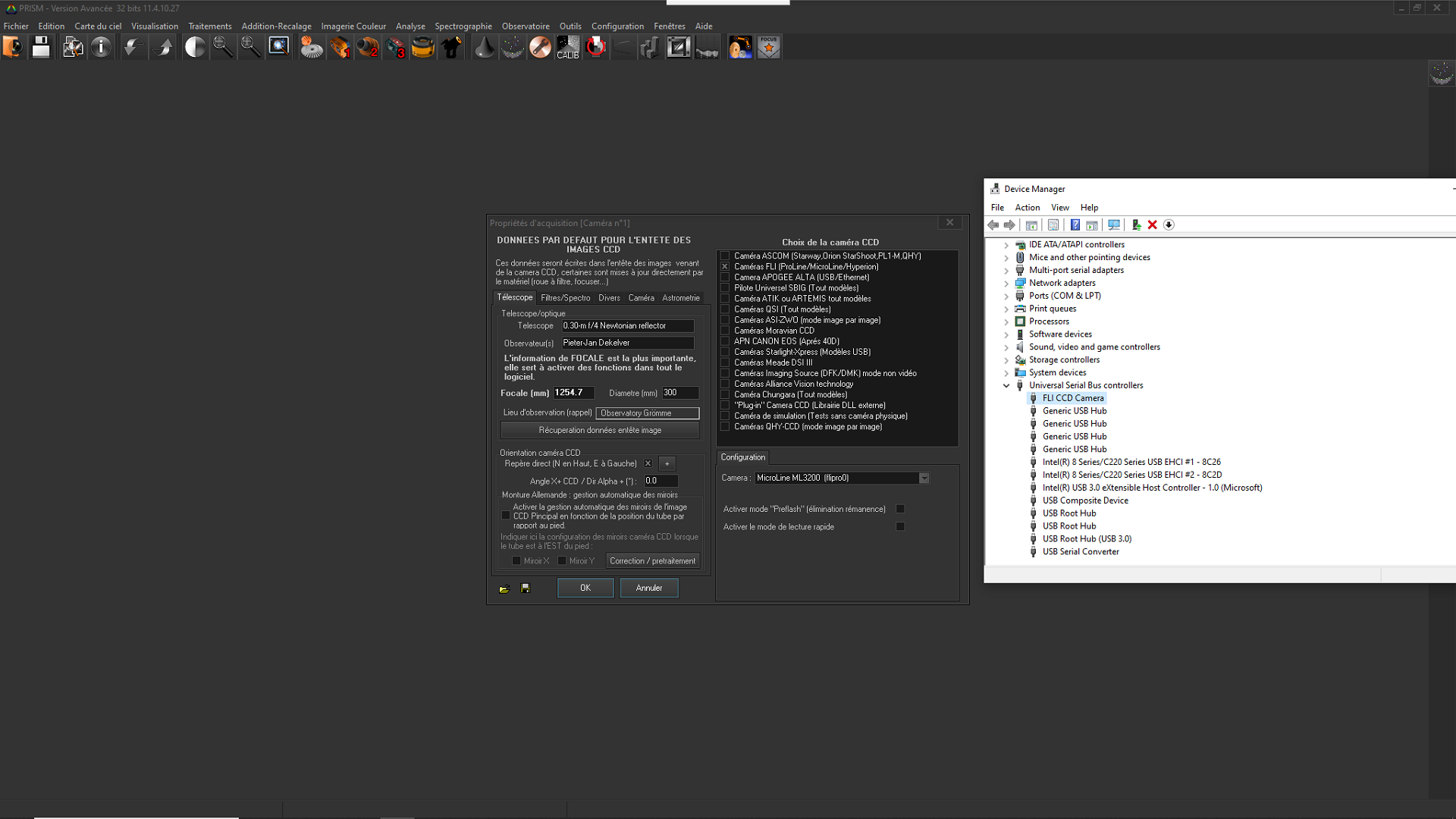Image resolution: width=1456 pixels, height=819 pixels.
Task: Click the contrast half-circle toolbar icon
Action: (195, 48)
